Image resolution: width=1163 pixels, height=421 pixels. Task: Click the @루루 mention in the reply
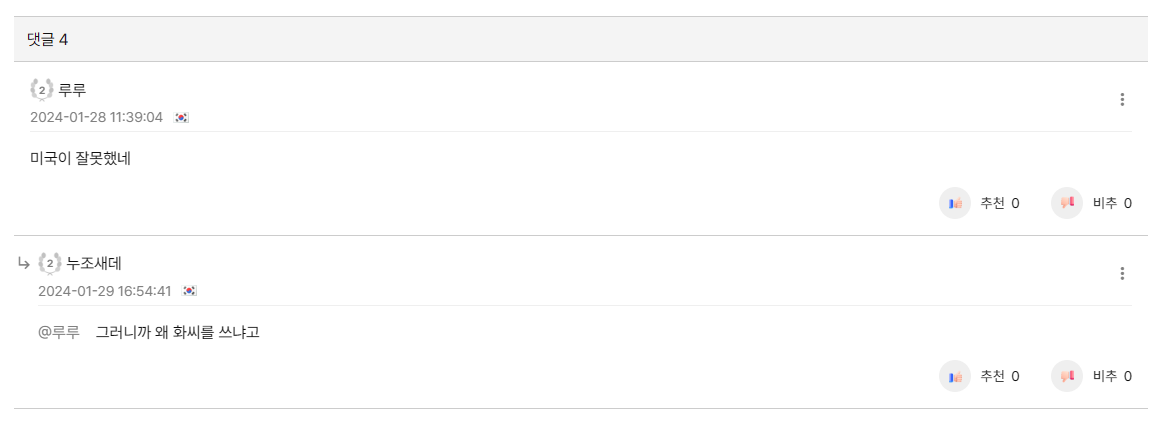tap(59, 333)
